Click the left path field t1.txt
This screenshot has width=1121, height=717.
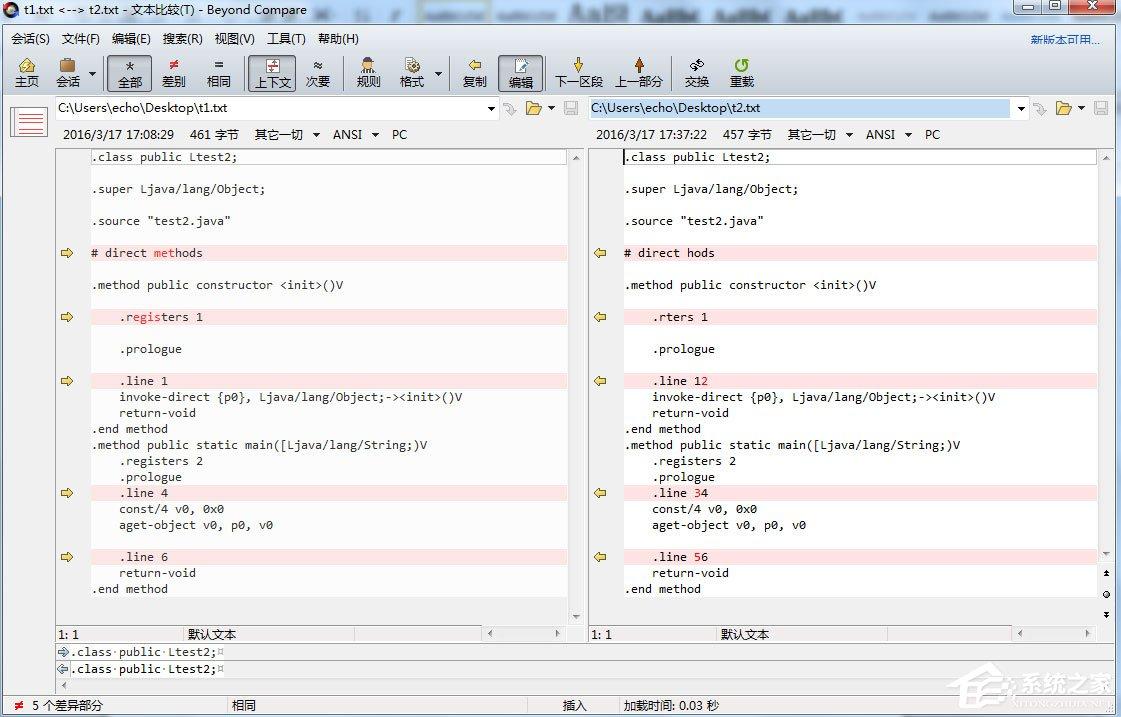[x=270, y=108]
